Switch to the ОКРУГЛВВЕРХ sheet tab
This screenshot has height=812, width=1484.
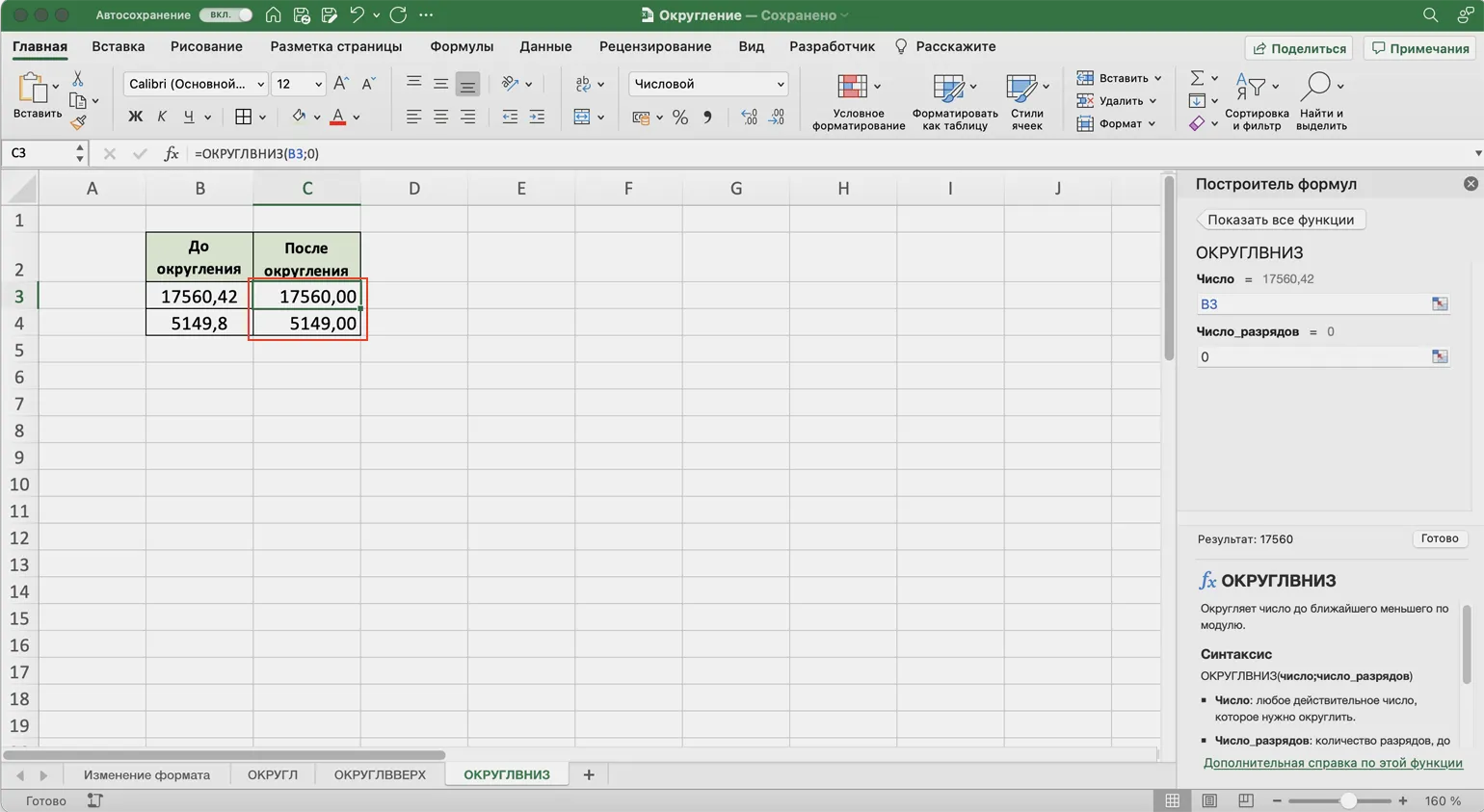pyautogui.click(x=380, y=774)
